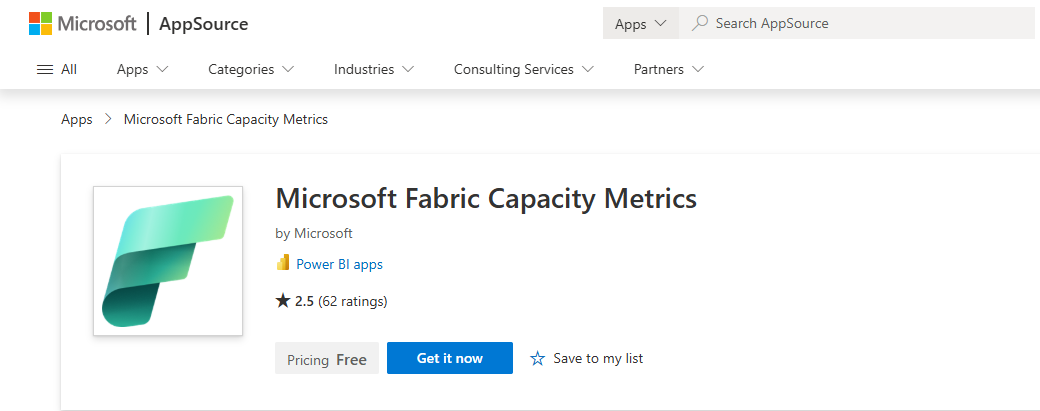
Task: Click Save to my list link
Action: point(598,358)
